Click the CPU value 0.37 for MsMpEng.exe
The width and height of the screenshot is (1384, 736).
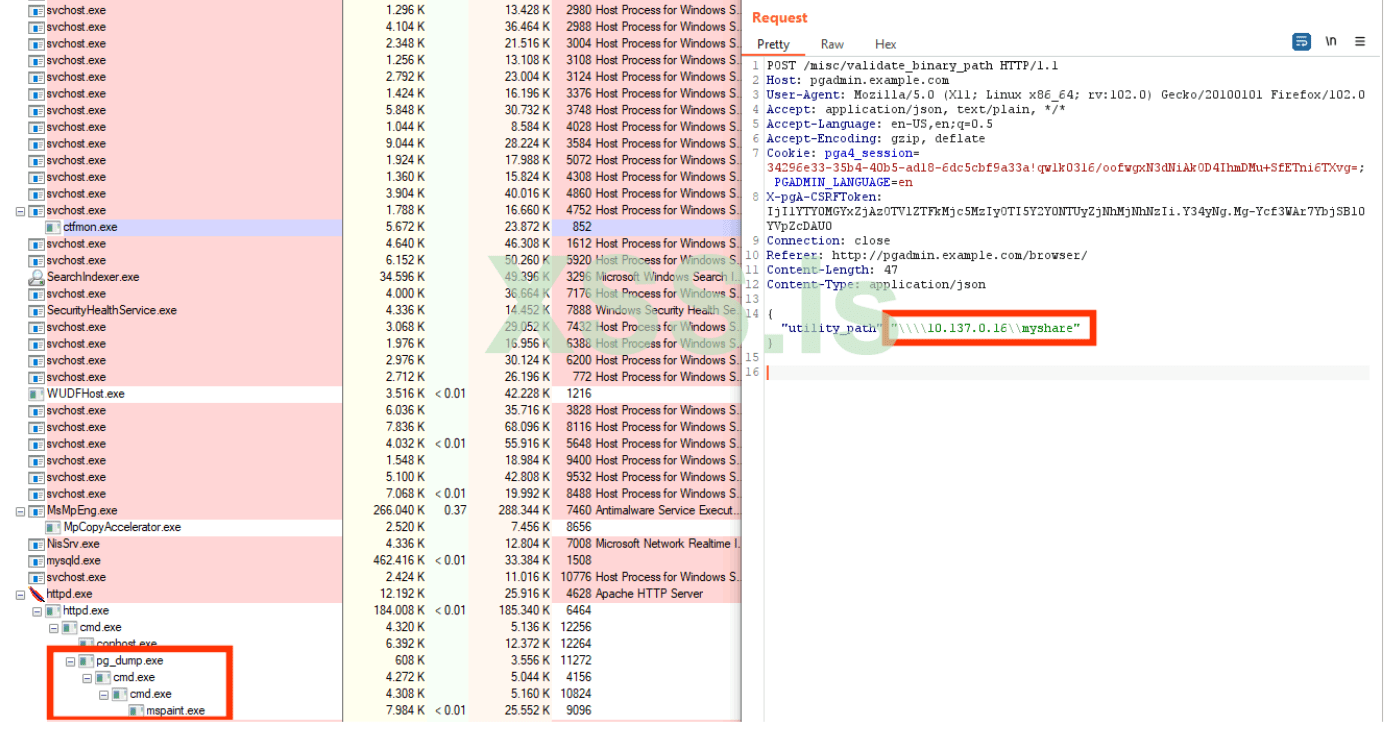(x=454, y=511)
